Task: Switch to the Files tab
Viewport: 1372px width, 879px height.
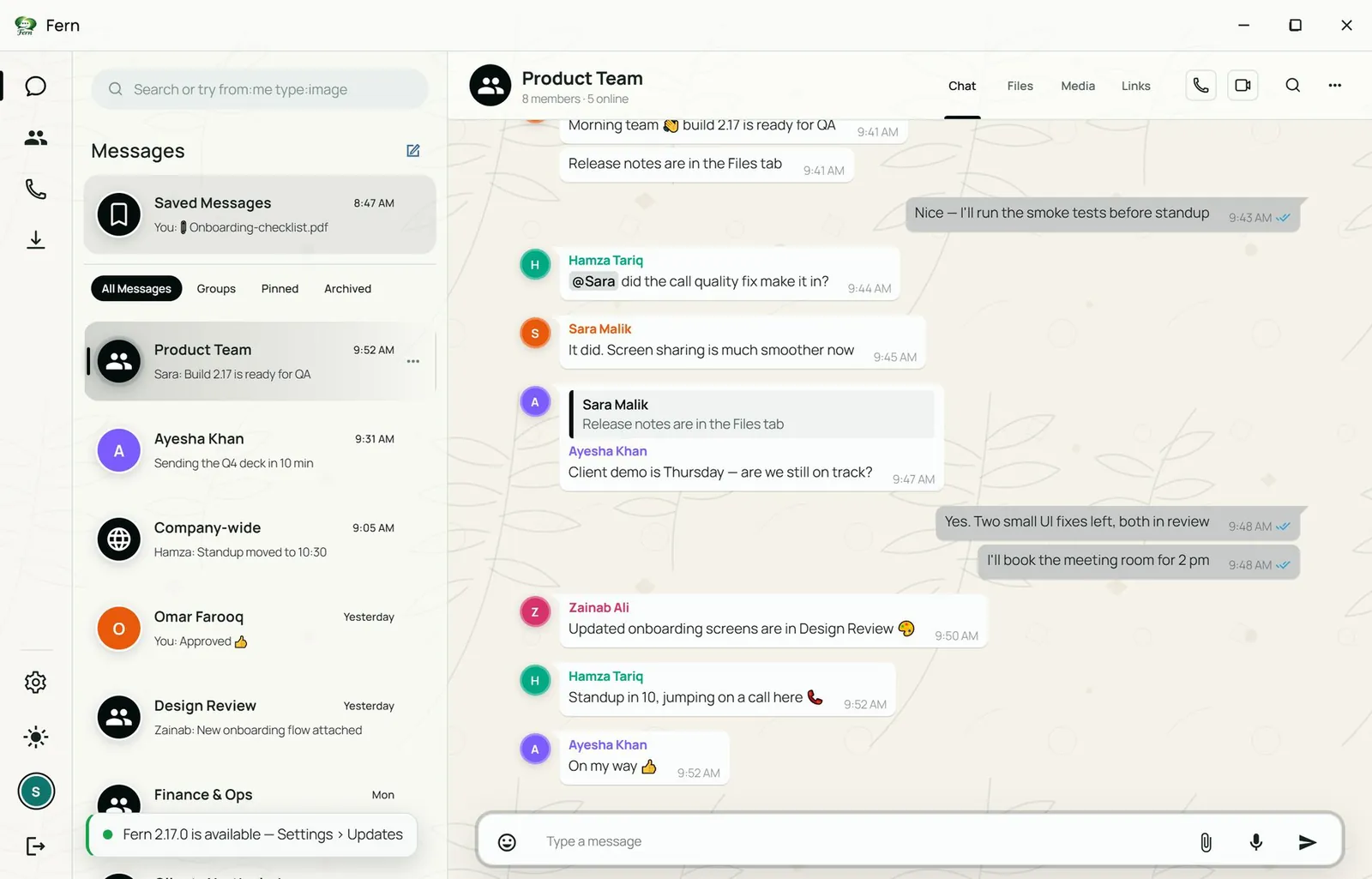Action: pos(1020,86)
